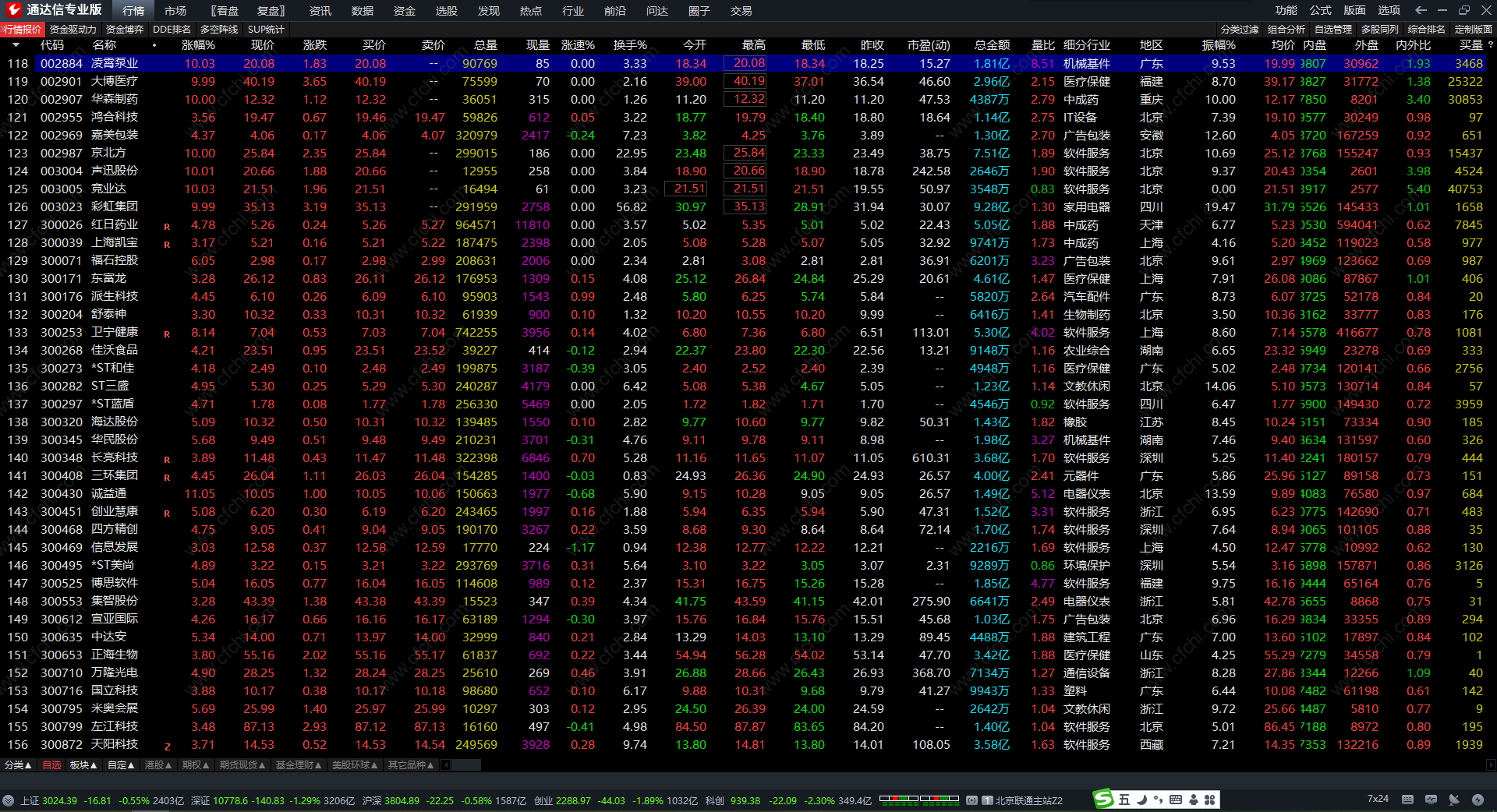The width and height of the screenshot is (1497, 812).
Task: Click the 7x24 news label
Action: [1378, 799]
